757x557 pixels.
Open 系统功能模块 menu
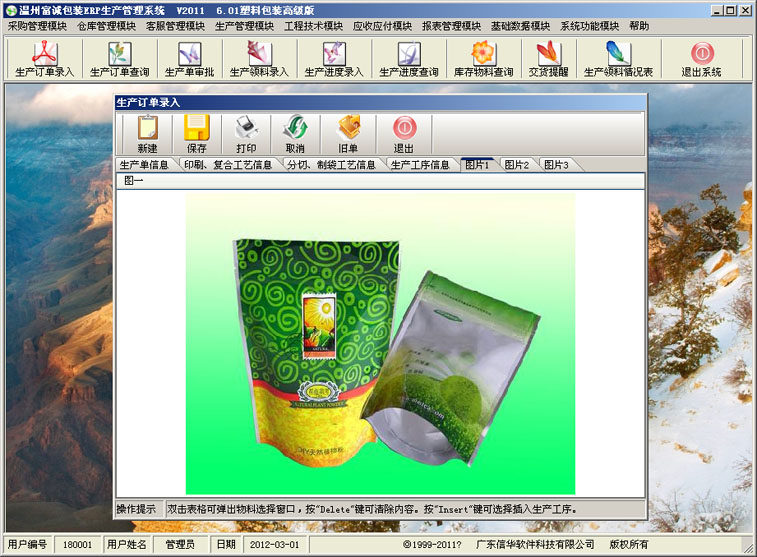[589, 26]
